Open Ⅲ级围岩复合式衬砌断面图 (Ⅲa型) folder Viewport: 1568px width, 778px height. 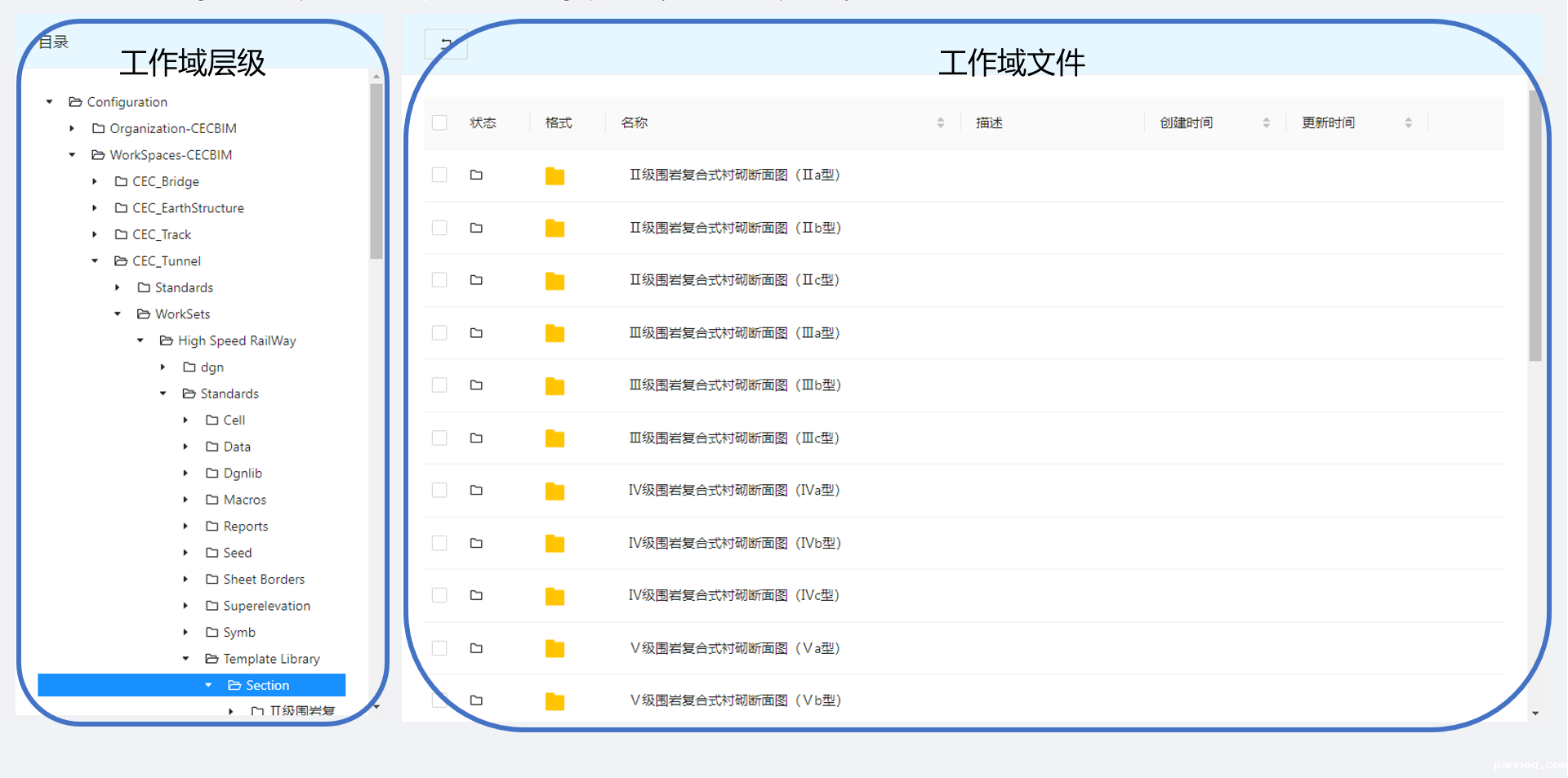click(733, 333)
